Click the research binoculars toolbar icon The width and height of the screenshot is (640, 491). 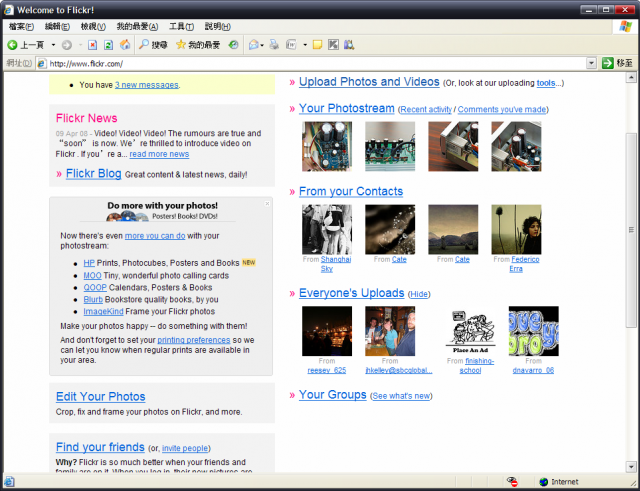coord(349,45)
